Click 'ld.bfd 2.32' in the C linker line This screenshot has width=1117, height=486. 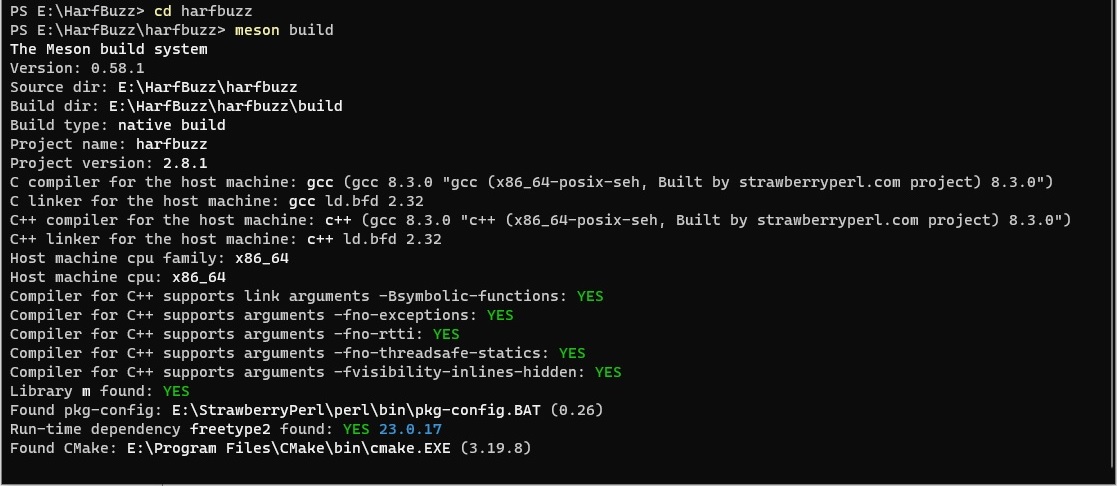coord(374,201)
